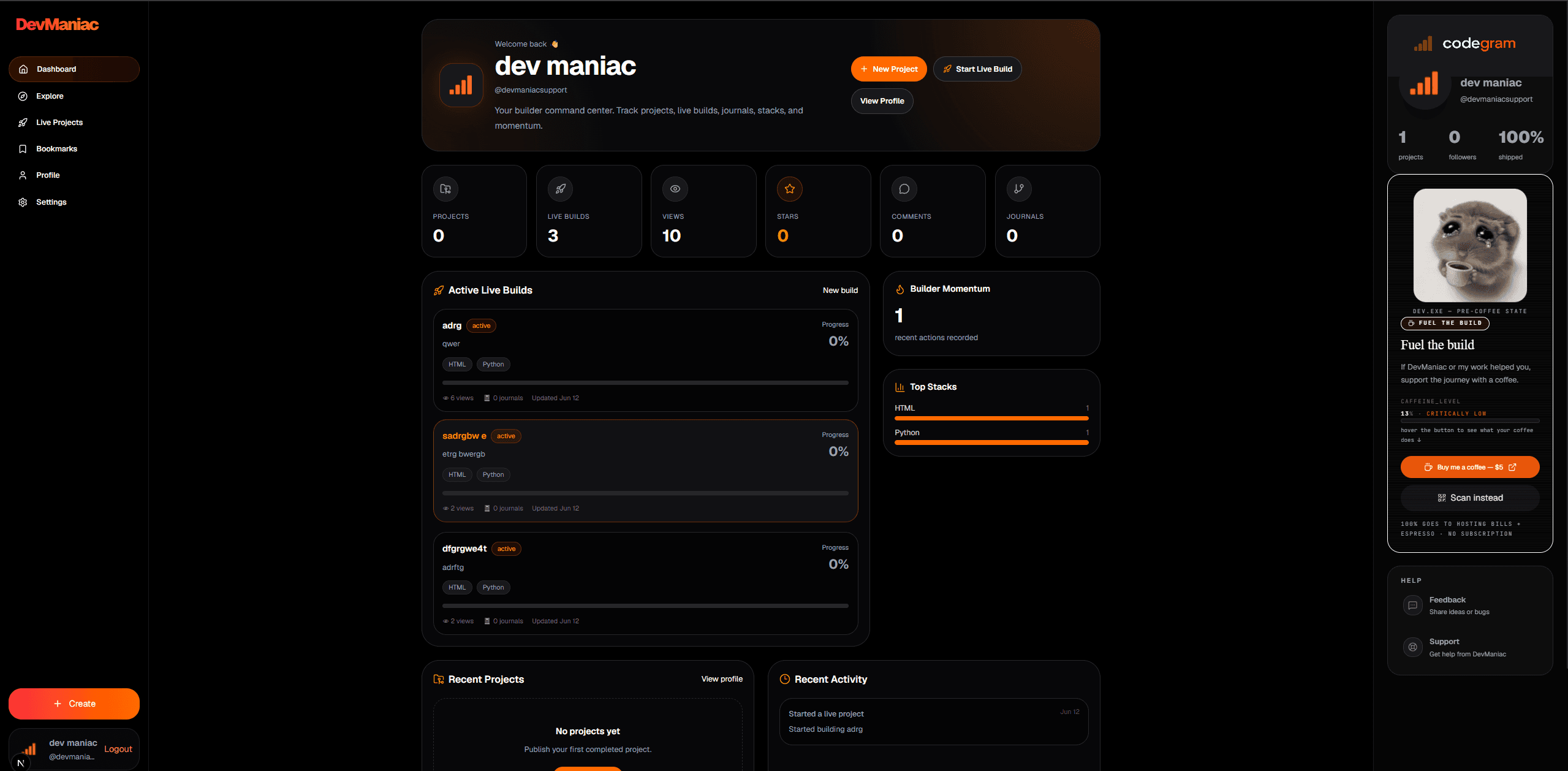Open Feedback in the Help panel

1469,606
